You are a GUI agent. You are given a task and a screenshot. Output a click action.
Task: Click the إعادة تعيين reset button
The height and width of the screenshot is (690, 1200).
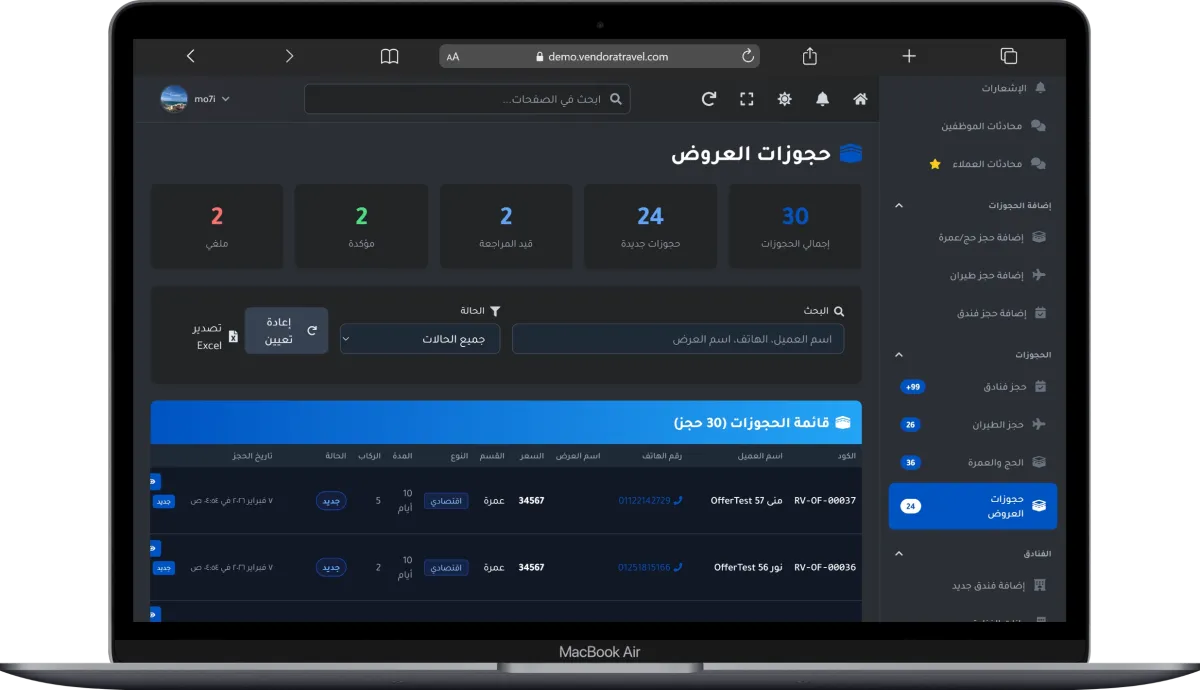coord(286,330)
